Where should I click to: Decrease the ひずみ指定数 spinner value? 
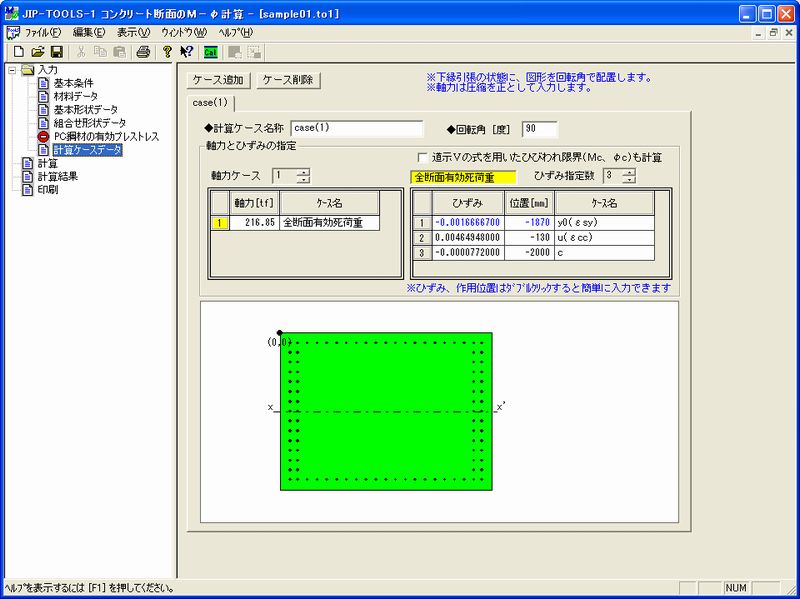pos(629,181)
